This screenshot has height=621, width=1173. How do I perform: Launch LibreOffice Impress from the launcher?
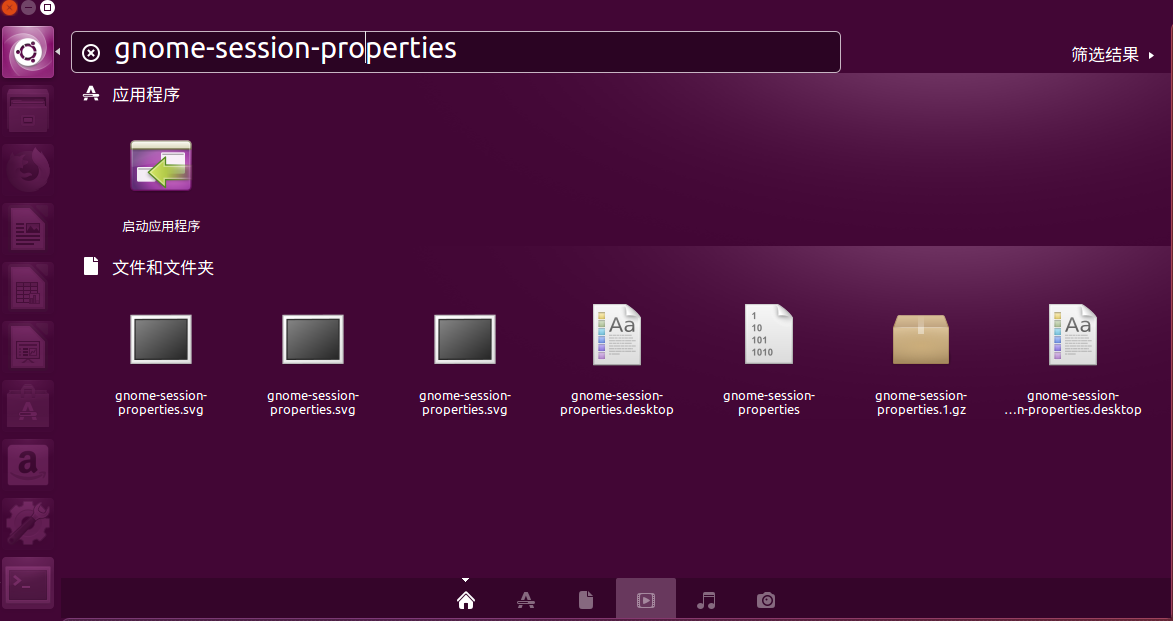(x=28, y=346)
